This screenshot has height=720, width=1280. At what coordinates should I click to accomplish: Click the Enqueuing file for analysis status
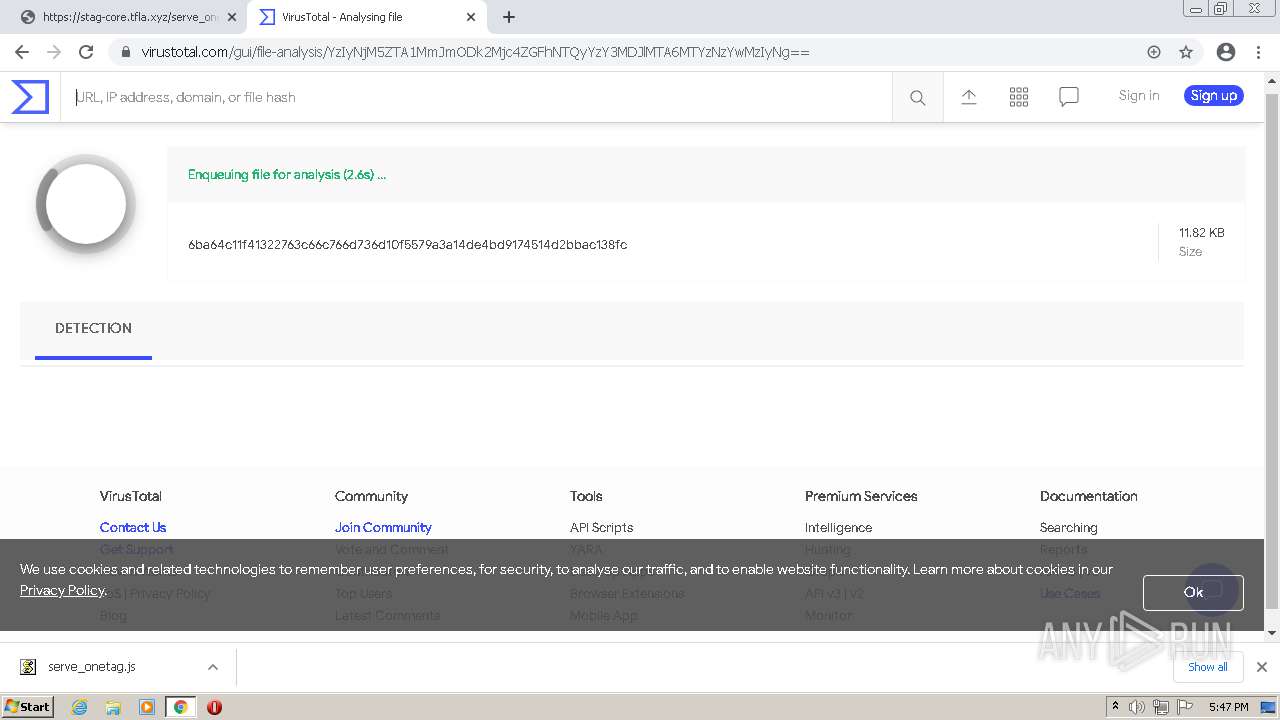point(287,174)
